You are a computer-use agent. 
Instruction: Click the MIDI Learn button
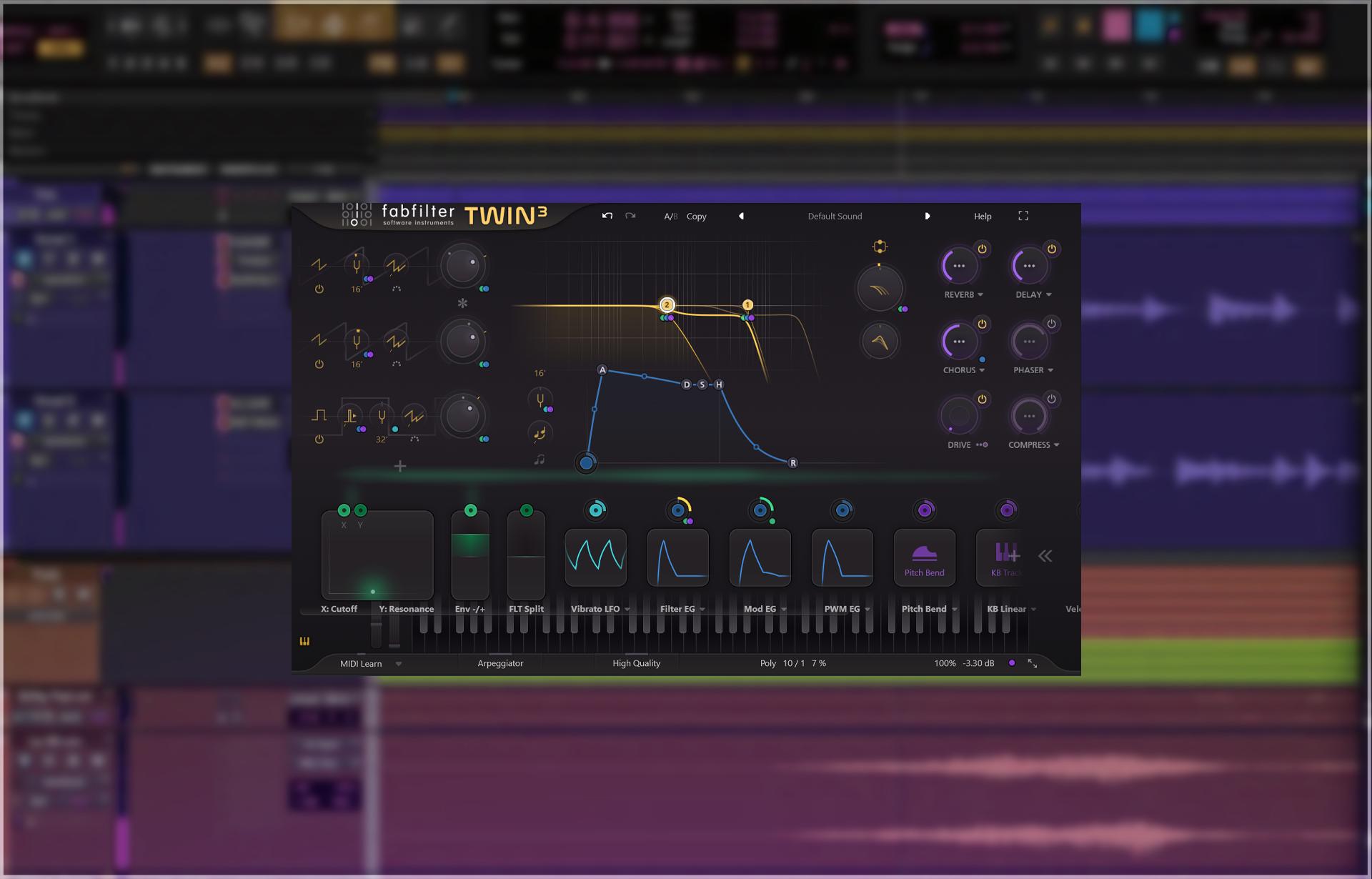pos(361,663)
